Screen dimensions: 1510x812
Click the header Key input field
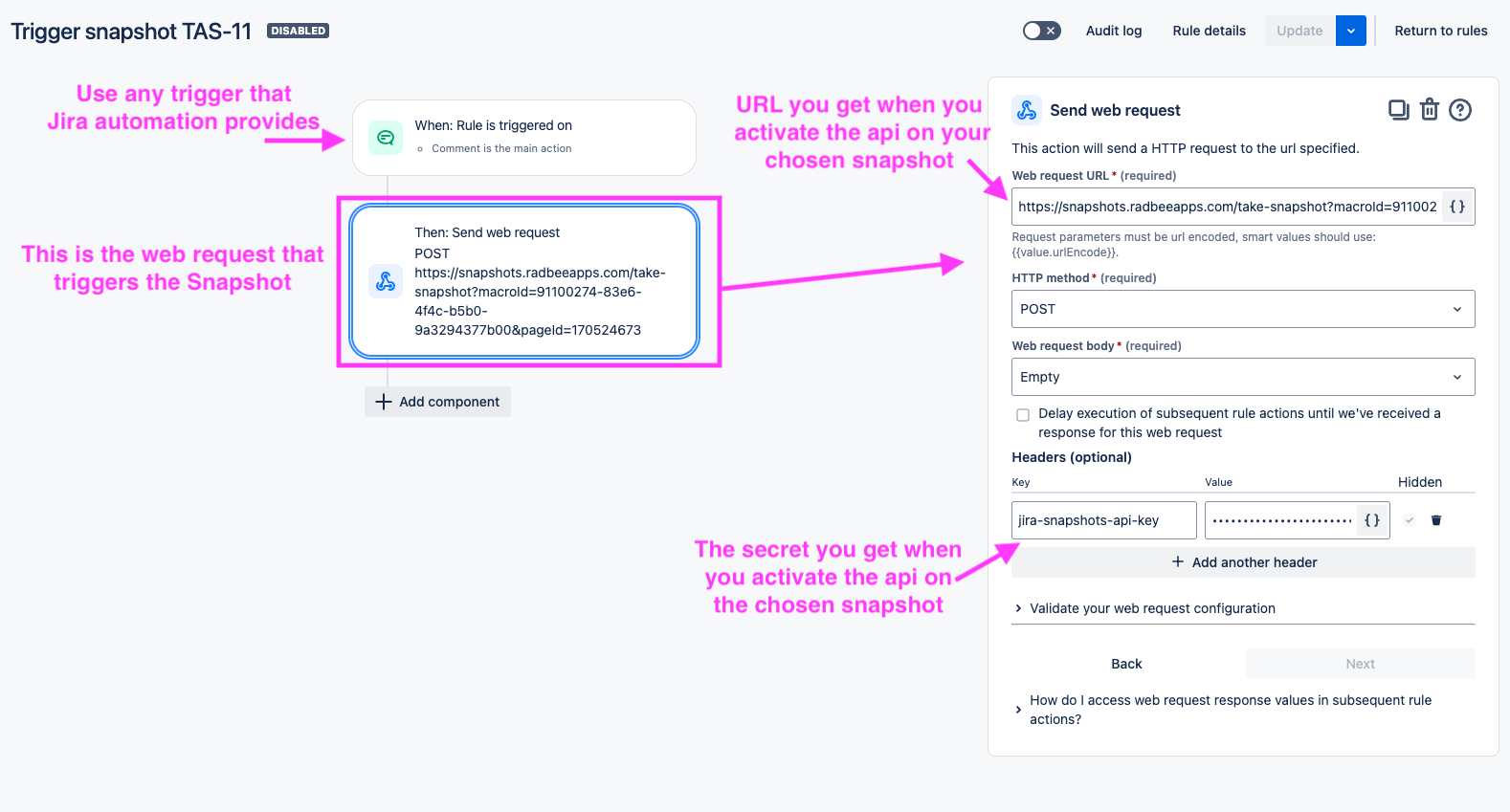coord(1104,520)
